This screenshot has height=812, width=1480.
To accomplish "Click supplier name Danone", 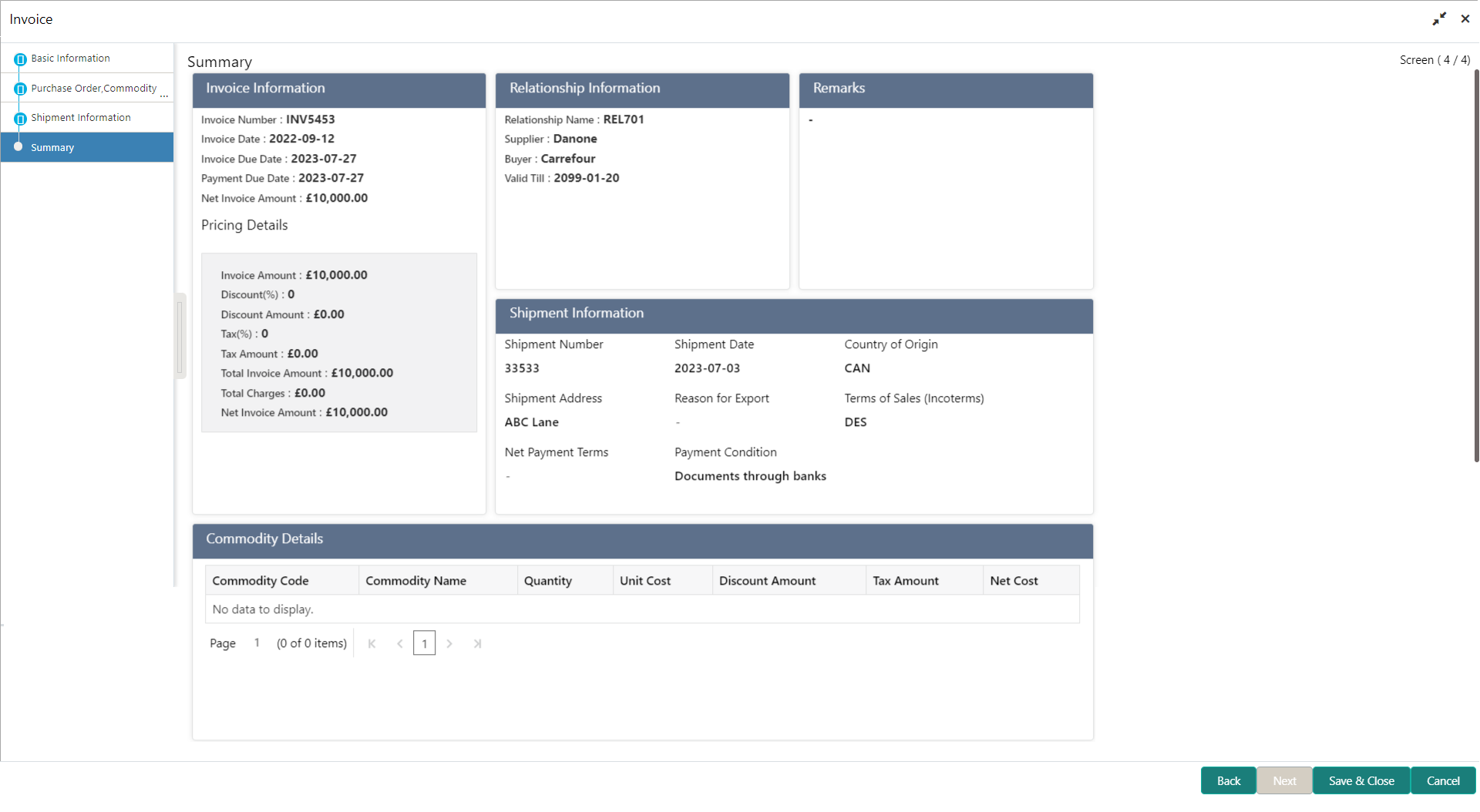I will point(575,139).
